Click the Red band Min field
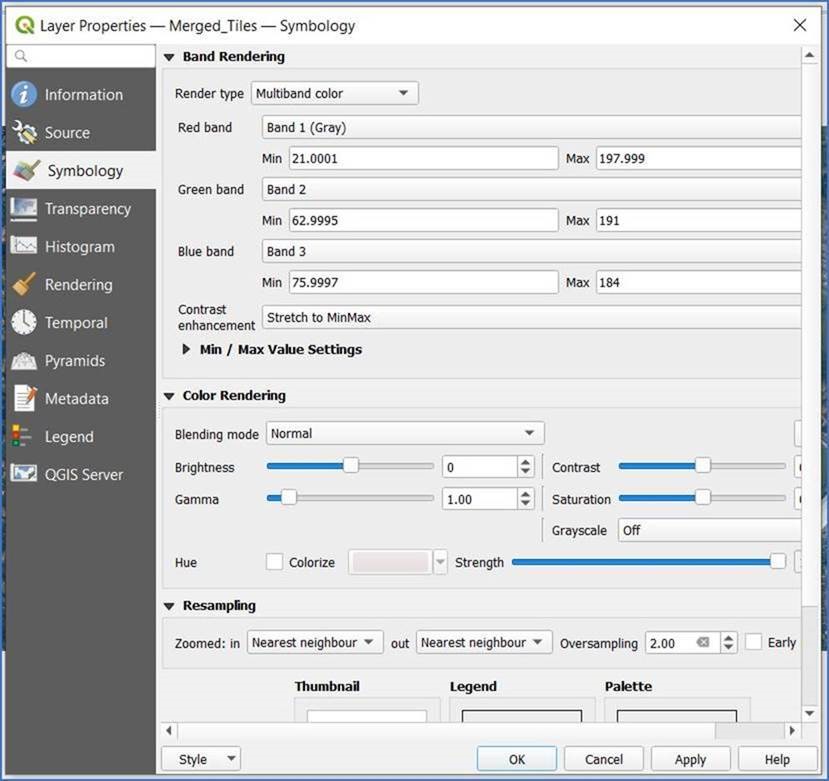The width and height of the screenshot is (829, 781). [x=423, y=159]
